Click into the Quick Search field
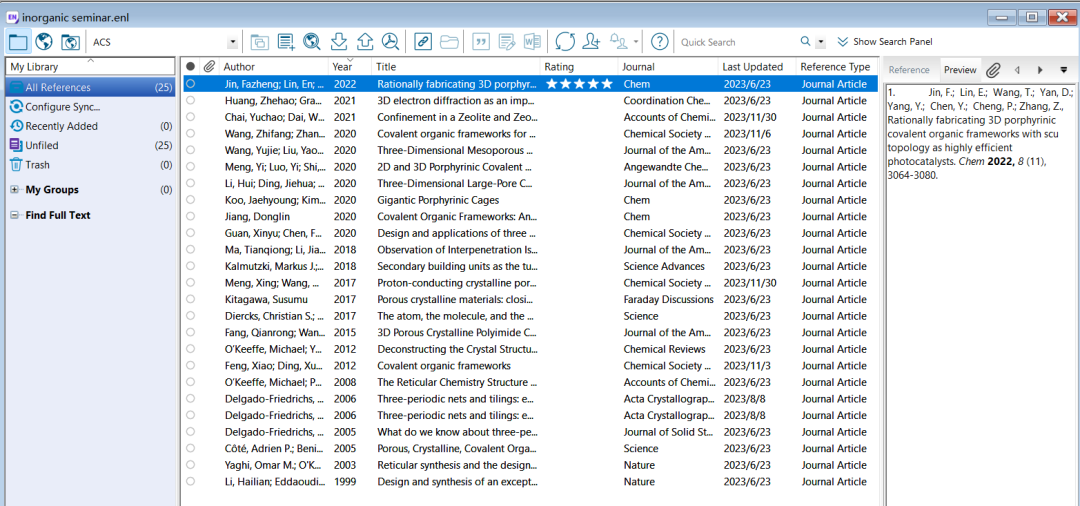 [736, 42]
